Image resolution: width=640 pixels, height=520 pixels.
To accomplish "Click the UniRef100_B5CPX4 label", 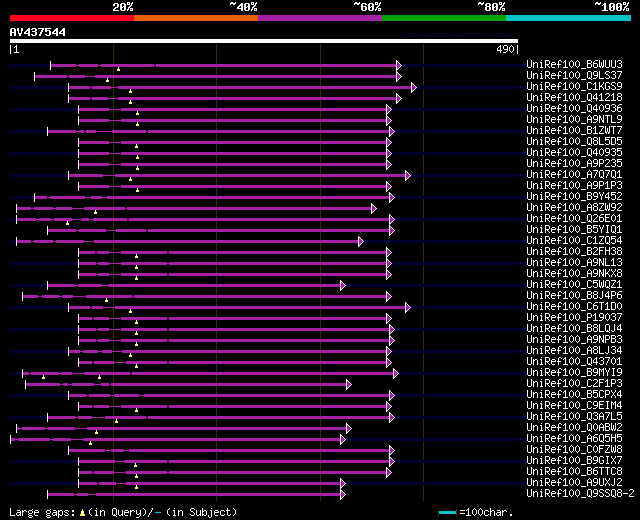I will pos(574,395).
